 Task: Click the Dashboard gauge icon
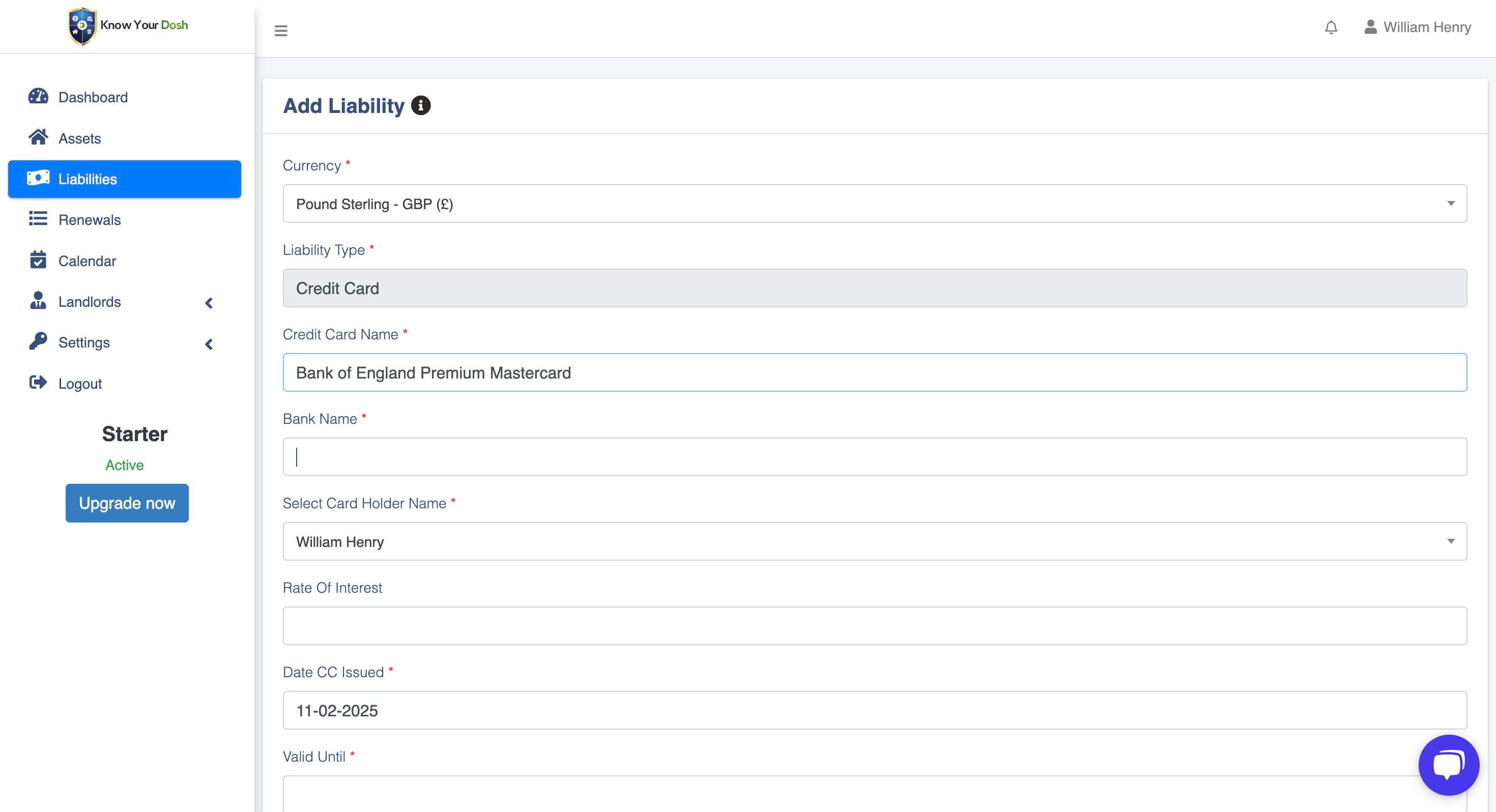tap(38, 97)
